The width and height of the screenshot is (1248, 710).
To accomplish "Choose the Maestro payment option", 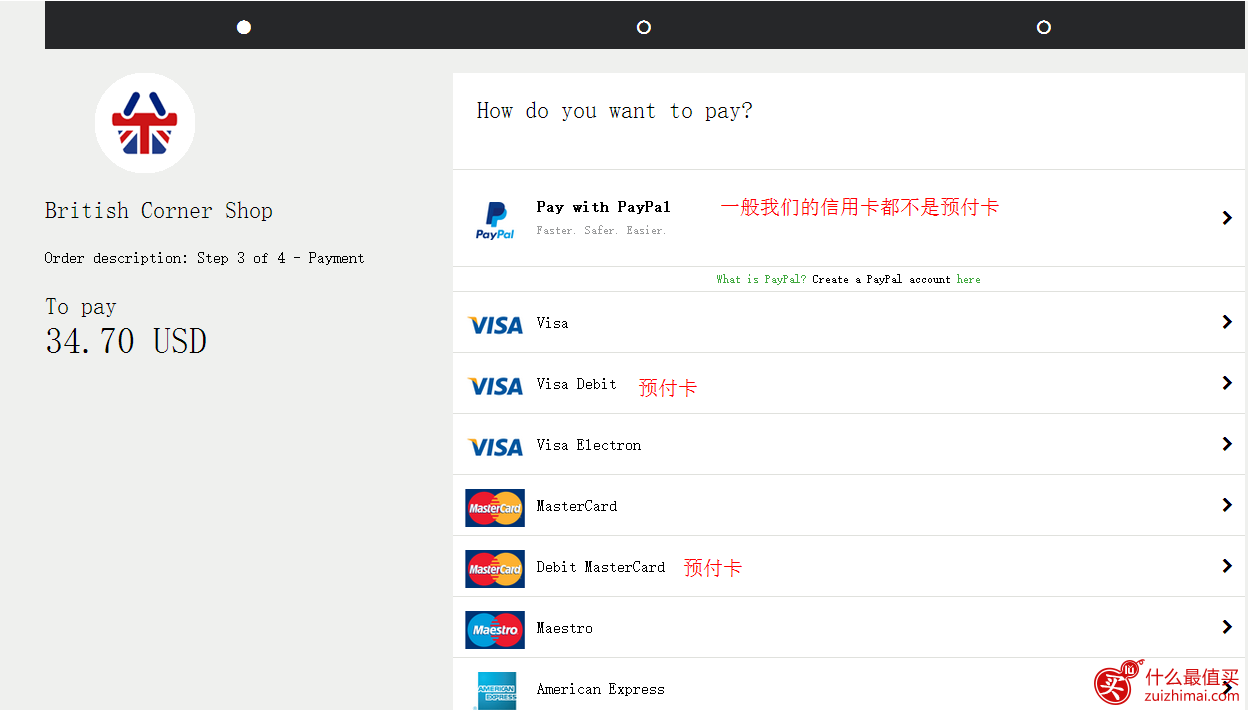I will (849, 627).
